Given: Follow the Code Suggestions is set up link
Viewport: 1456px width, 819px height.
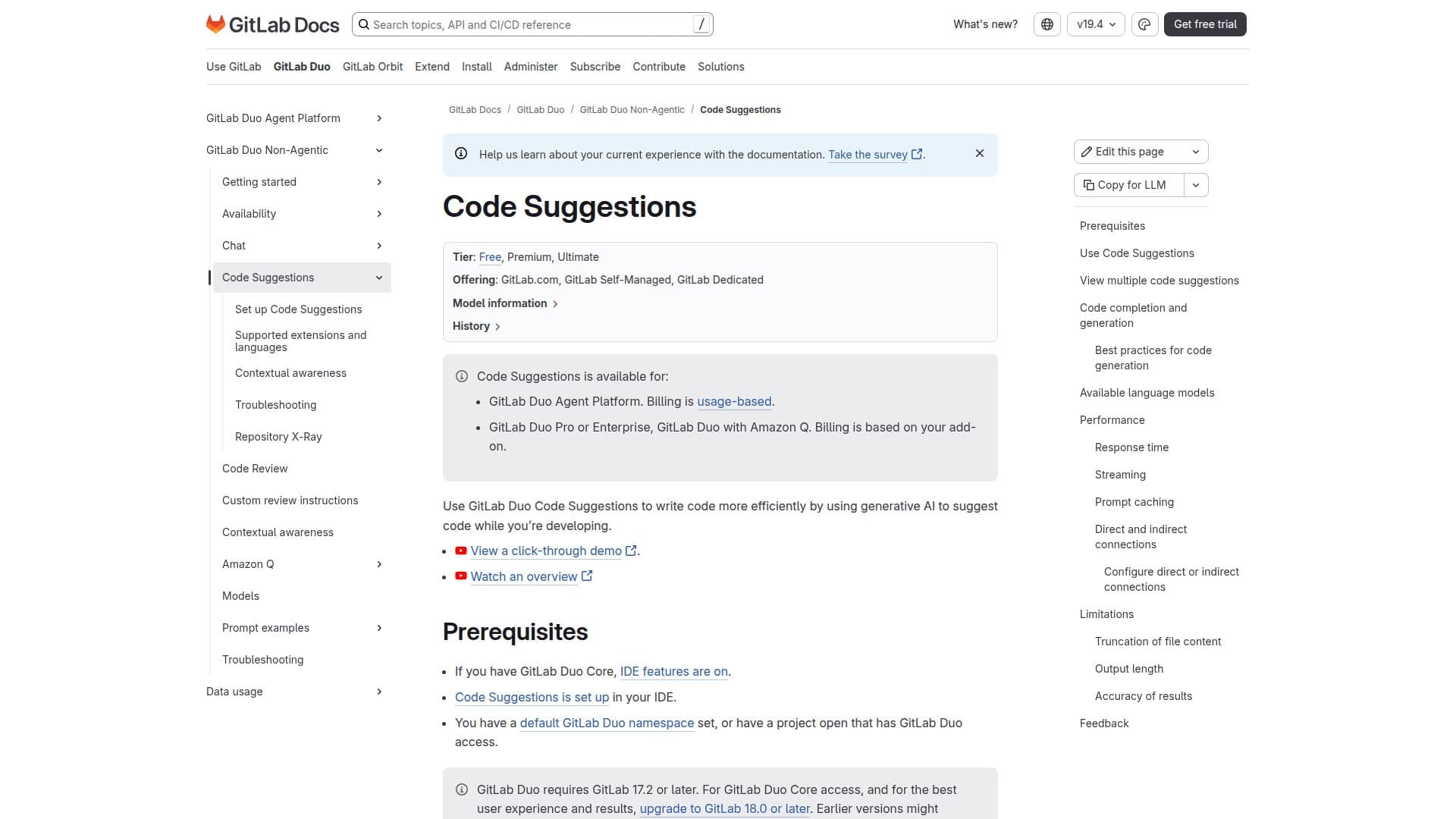Looking at the screenshot, I should click(532, 697).
